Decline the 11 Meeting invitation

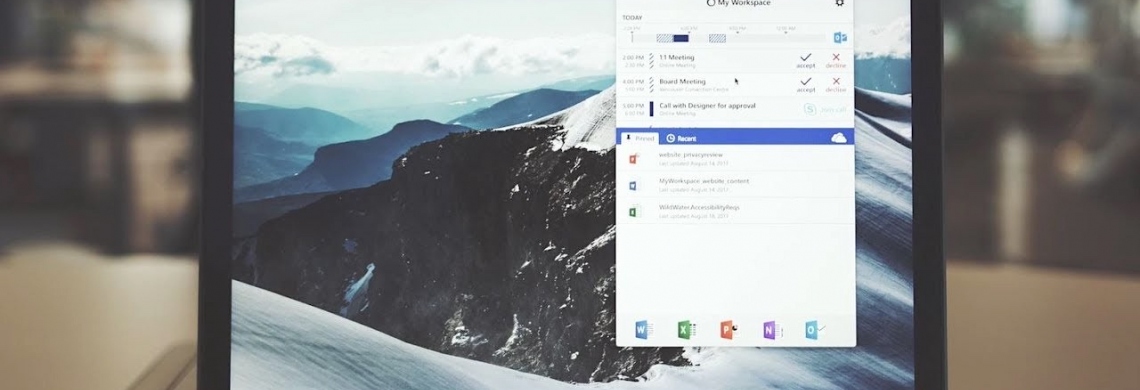pos(836,60)
